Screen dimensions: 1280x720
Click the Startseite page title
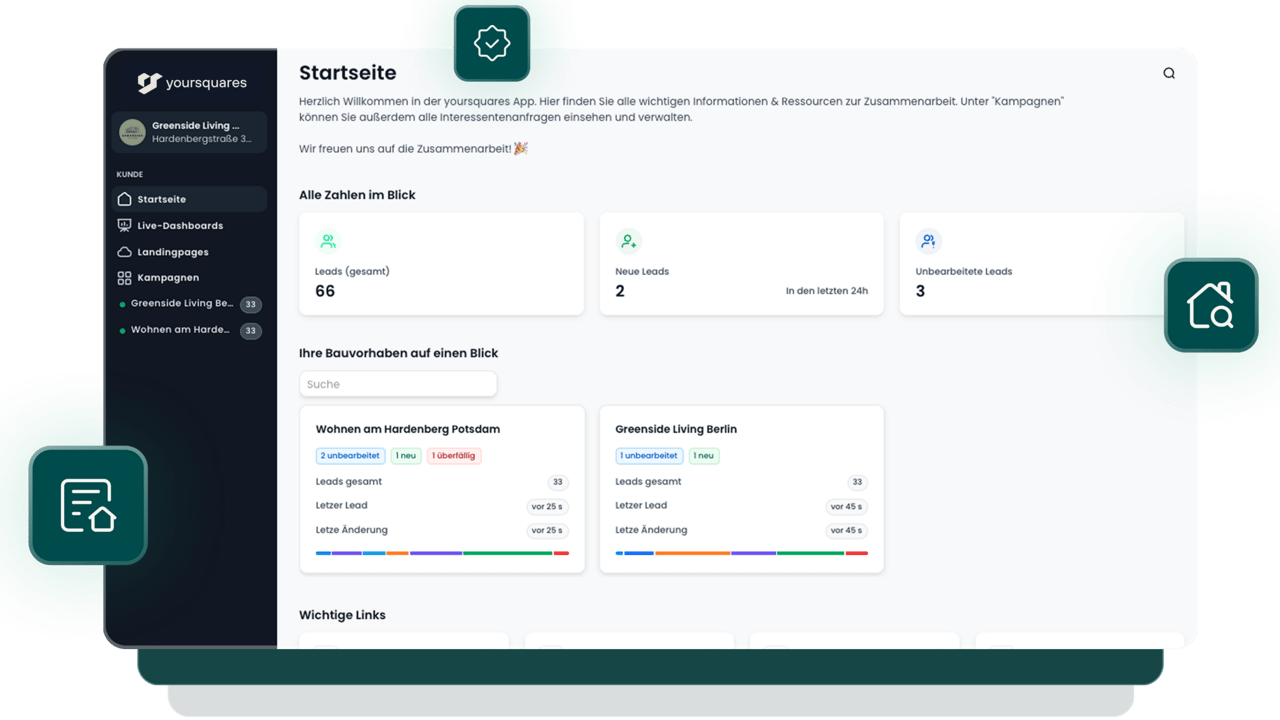pos(348,73)
